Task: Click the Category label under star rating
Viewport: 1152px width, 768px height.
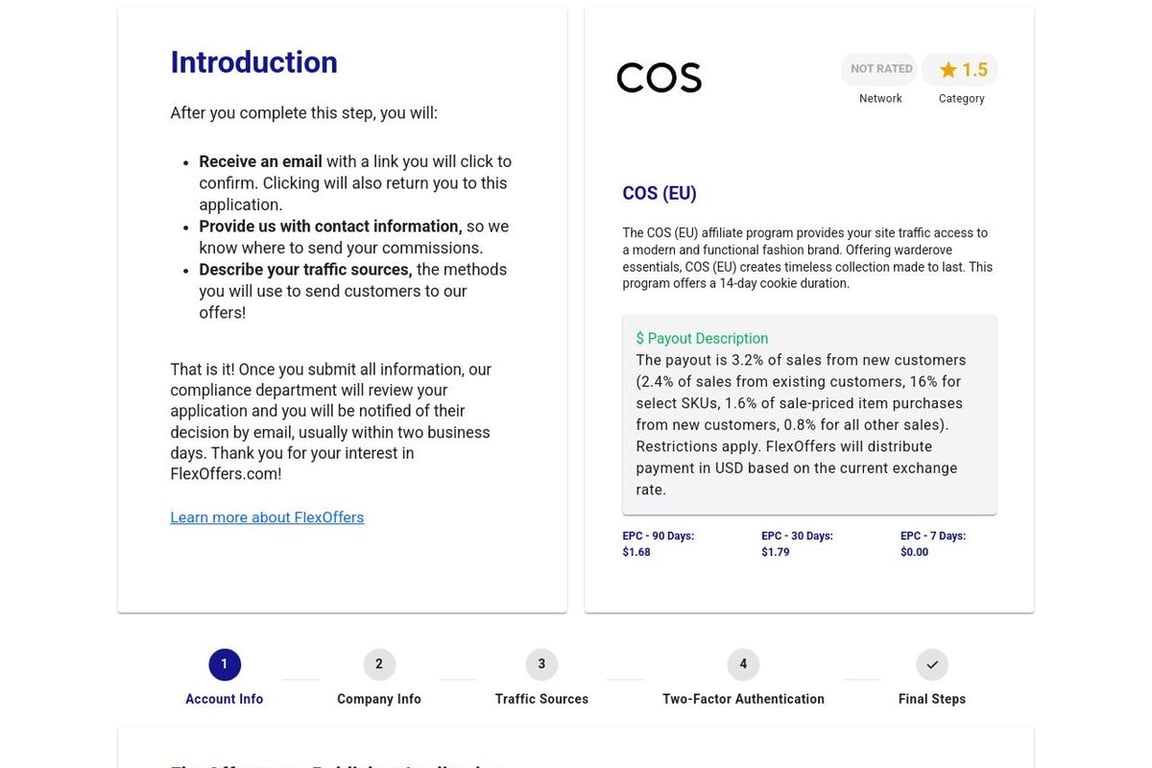Action: [x=961, y=98]
